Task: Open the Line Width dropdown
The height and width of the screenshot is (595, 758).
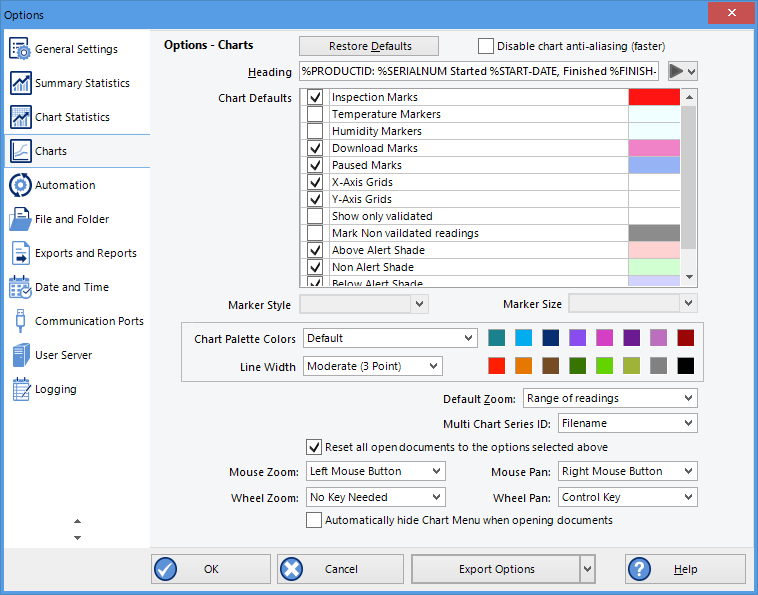Action: click(x=373, y=367)
